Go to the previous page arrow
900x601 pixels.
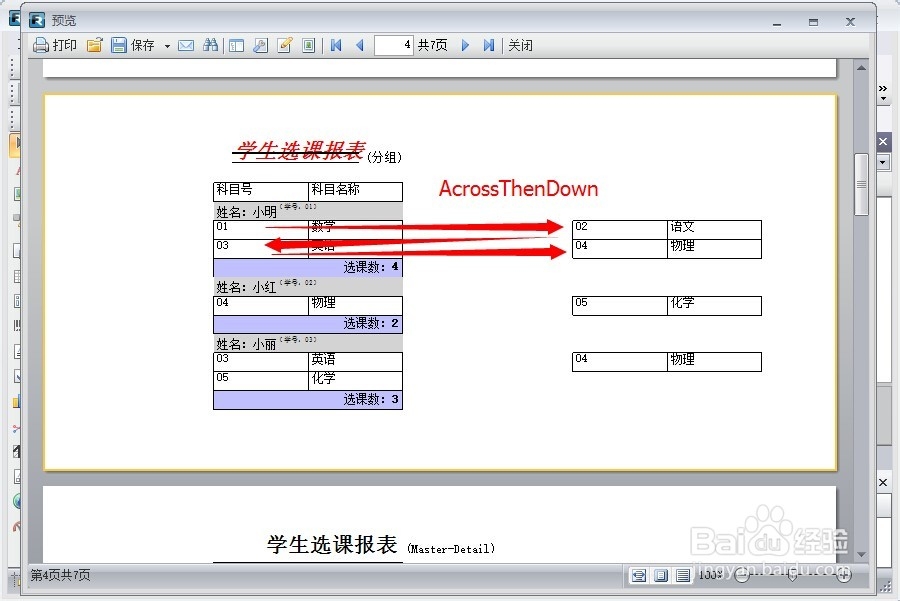coord(360,45)
